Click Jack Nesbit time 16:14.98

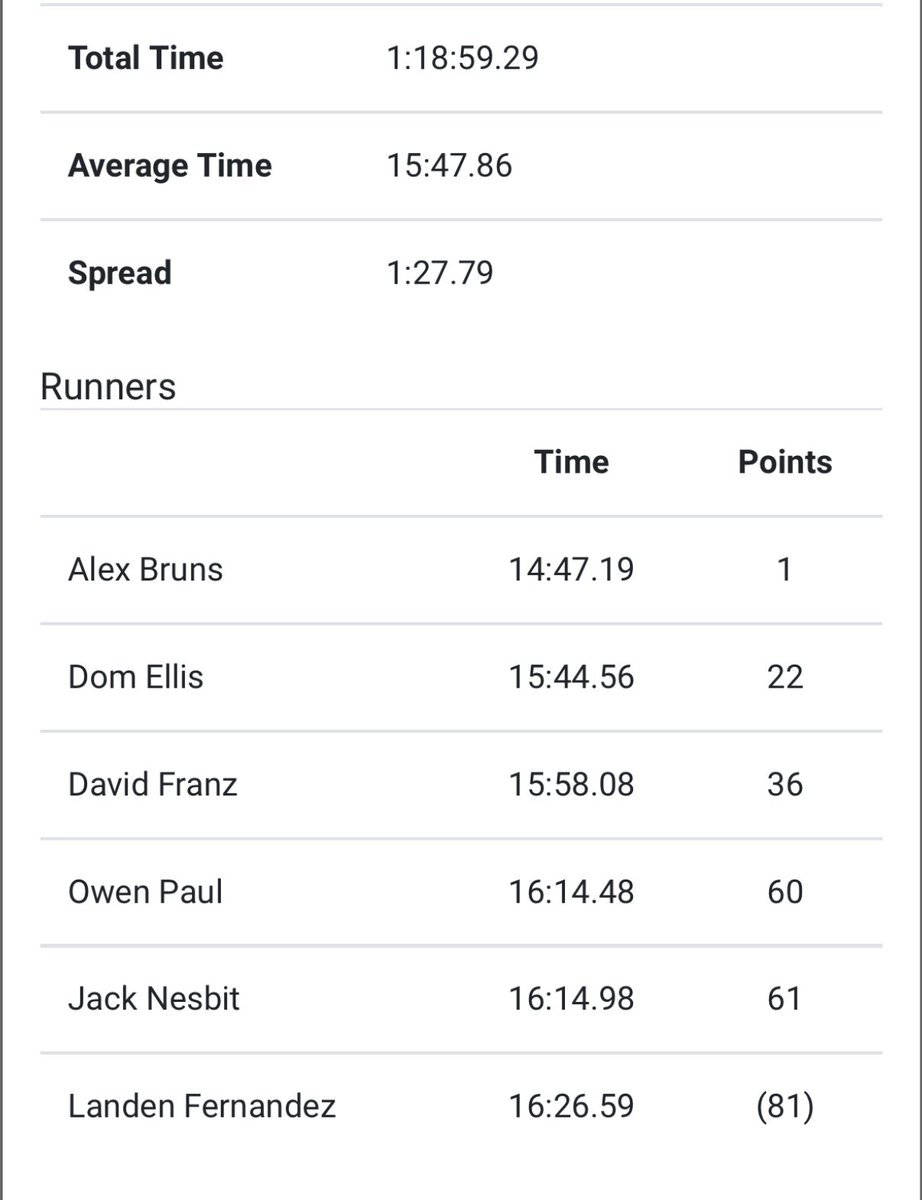click(x=571, y=998)
